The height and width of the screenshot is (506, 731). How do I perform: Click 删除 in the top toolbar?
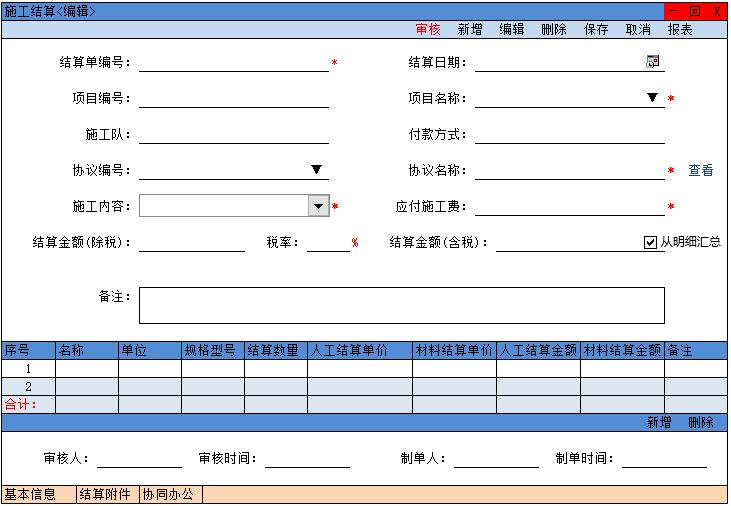tap(554, 30)
